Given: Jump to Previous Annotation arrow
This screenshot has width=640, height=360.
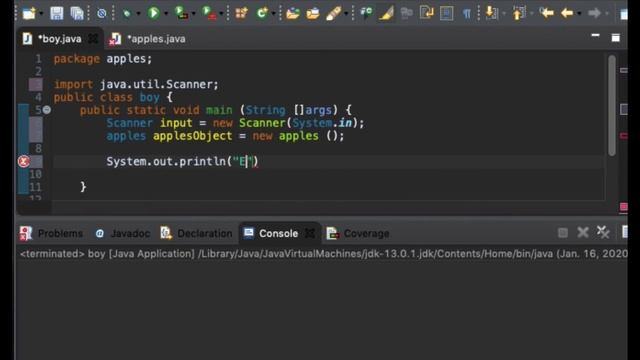Looking at the screenshot, I should pos(519,13).
